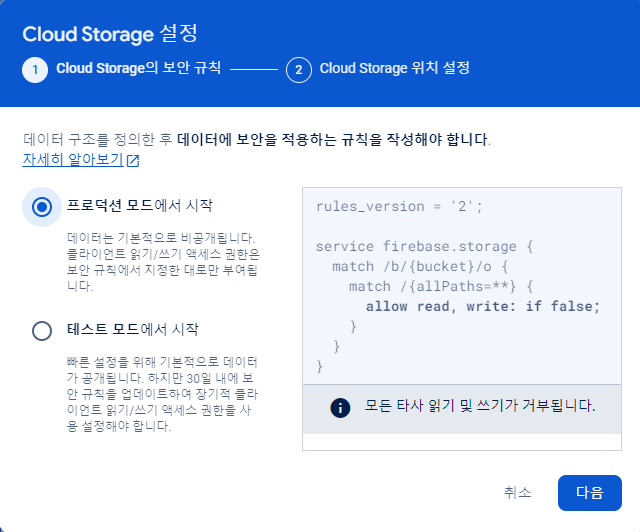Click the production mode description text
Screen dimensions: 640x532
click(x=147, y=265)
